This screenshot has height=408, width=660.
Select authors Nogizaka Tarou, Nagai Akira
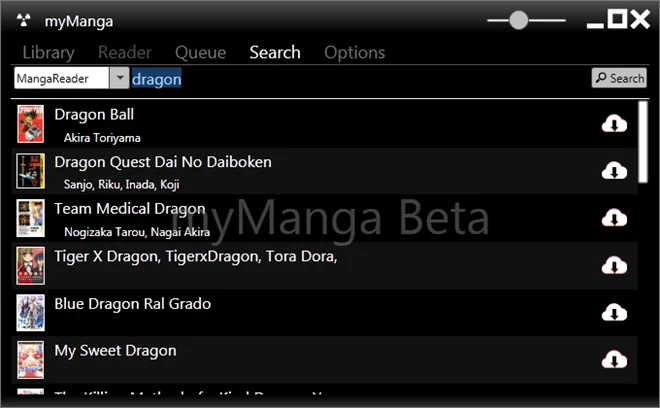(137, 232)
